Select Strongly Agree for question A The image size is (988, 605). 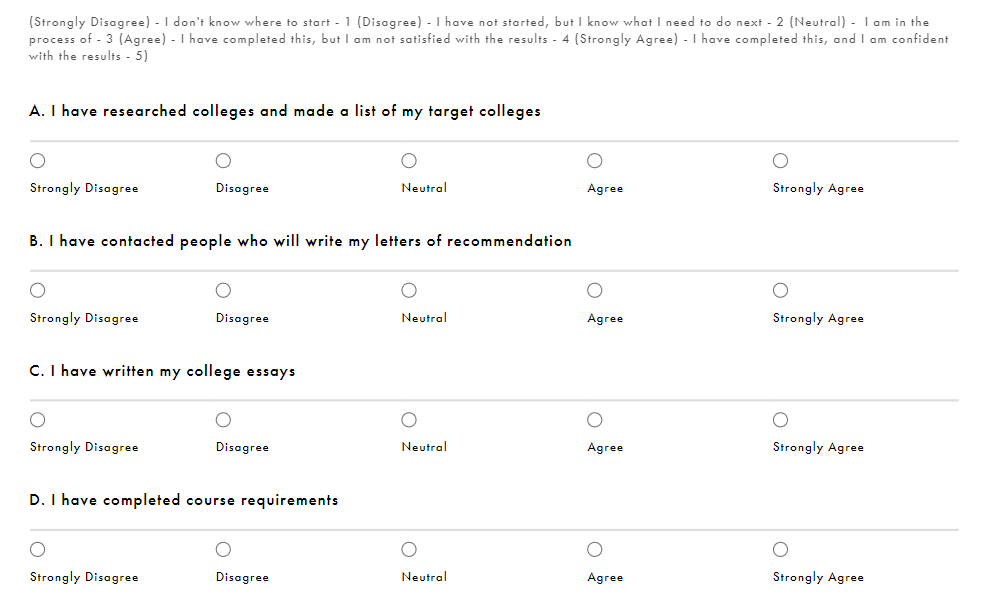(x=781, y=161)
